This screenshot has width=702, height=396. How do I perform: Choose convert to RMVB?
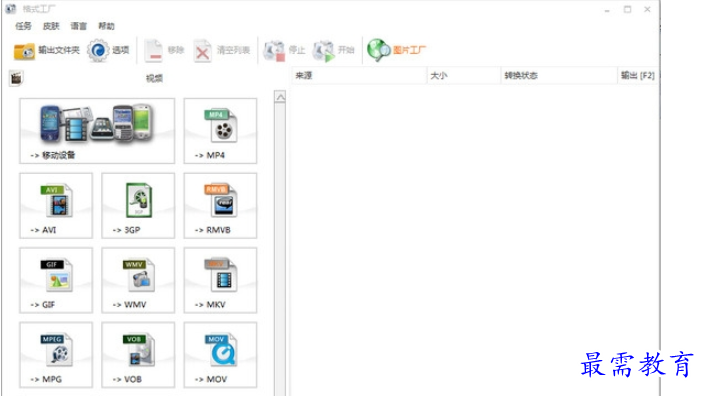pyautogui.click(x=220, y=205)
